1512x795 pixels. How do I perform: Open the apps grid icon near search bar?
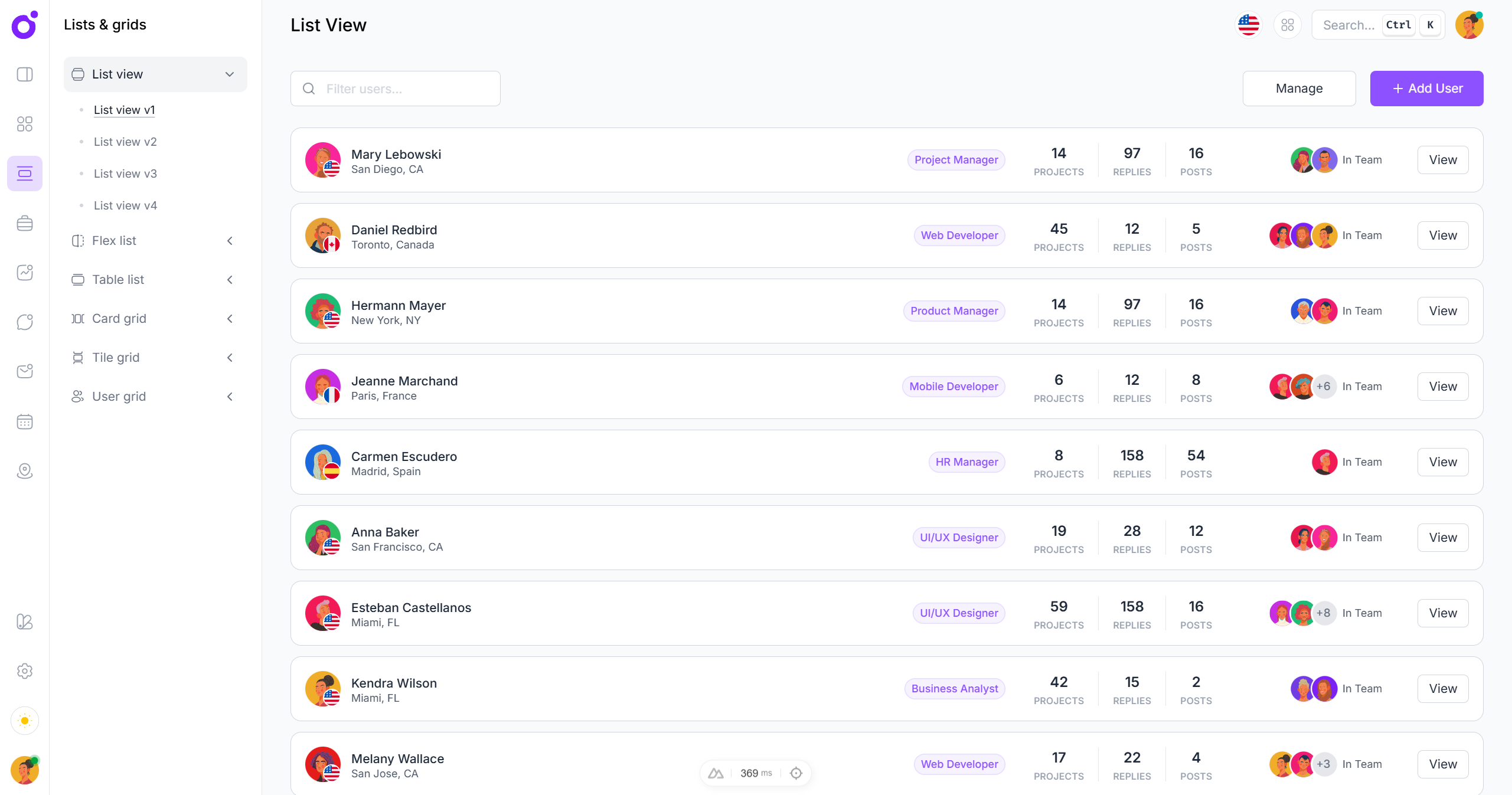[1288, 25]
